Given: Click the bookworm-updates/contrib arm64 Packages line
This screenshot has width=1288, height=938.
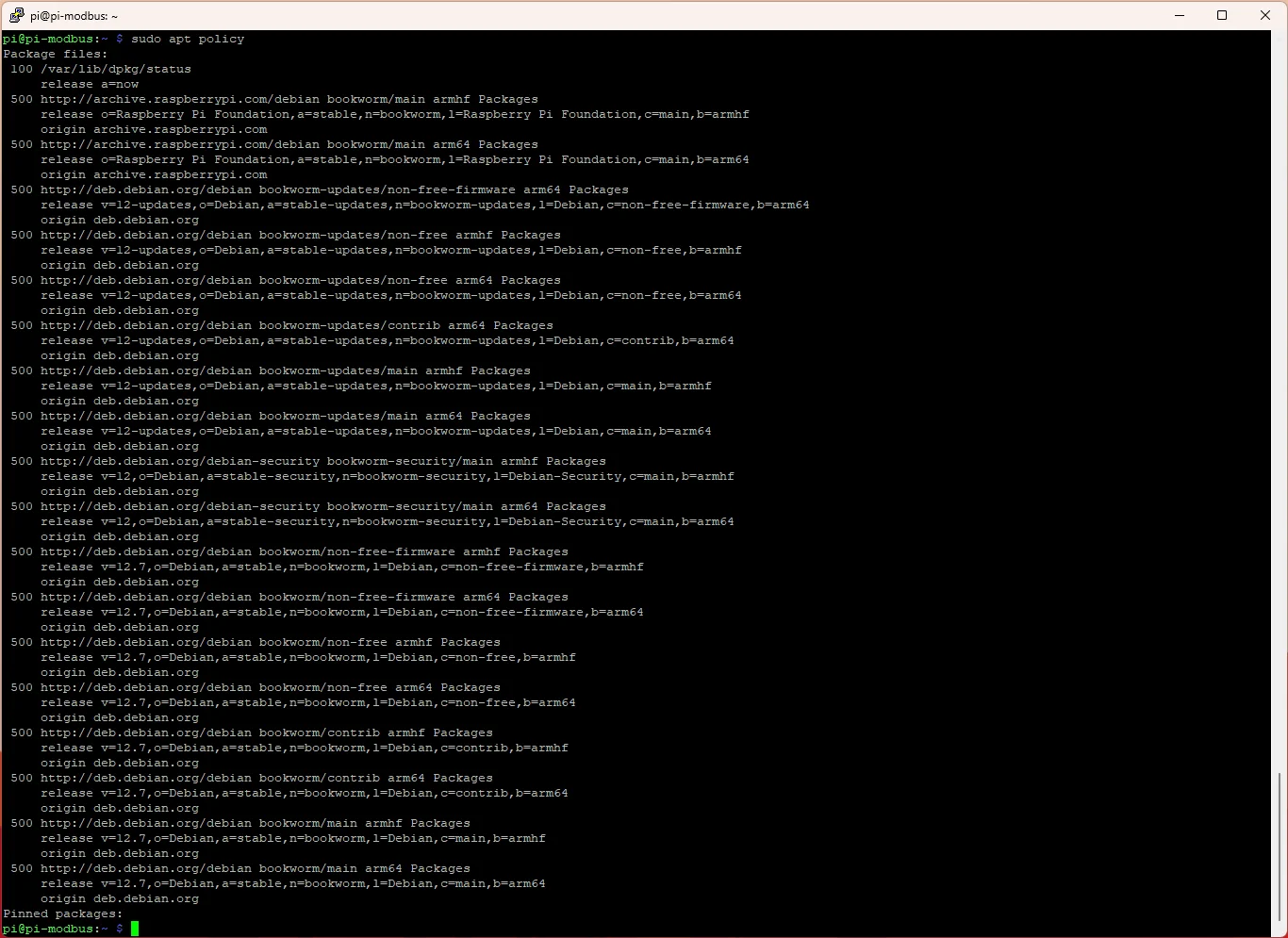Looking at the screenshot, I should [x=282, y=325].
